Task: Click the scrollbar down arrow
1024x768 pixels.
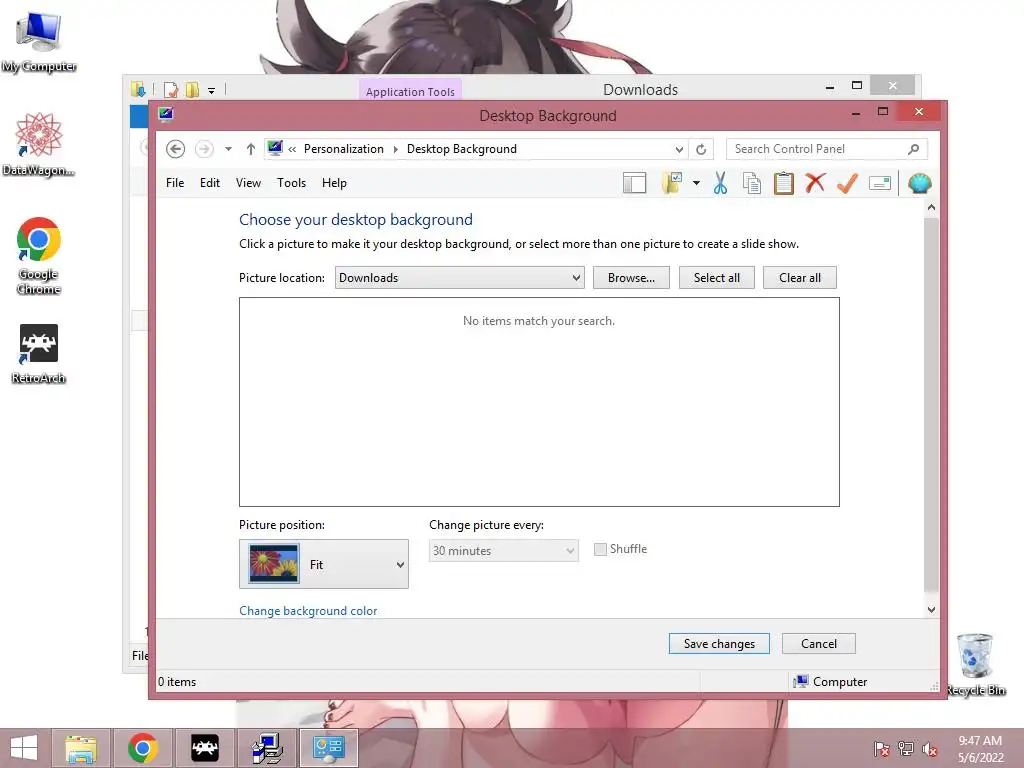Action: coord(931,609)
